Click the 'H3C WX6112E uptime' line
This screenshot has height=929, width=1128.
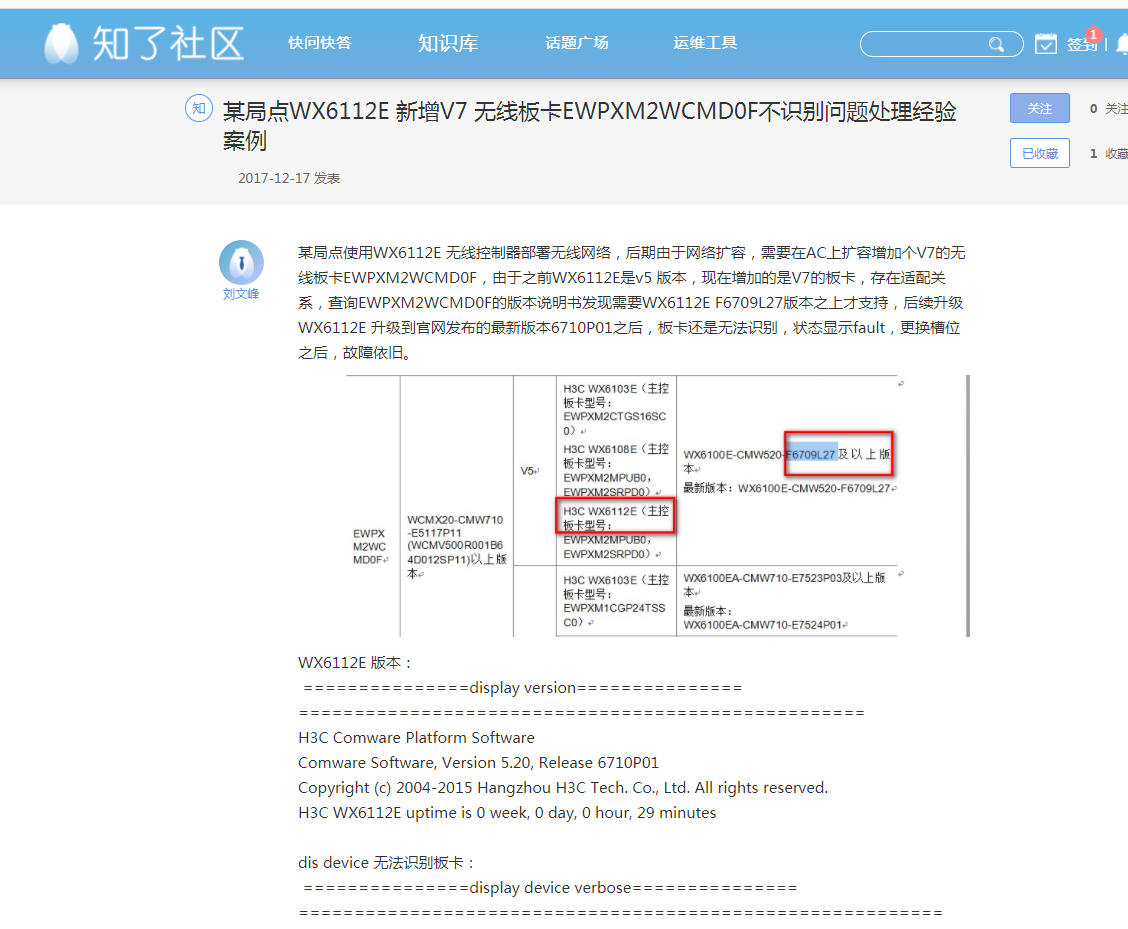pyautogui.click(x=507, y=813)
